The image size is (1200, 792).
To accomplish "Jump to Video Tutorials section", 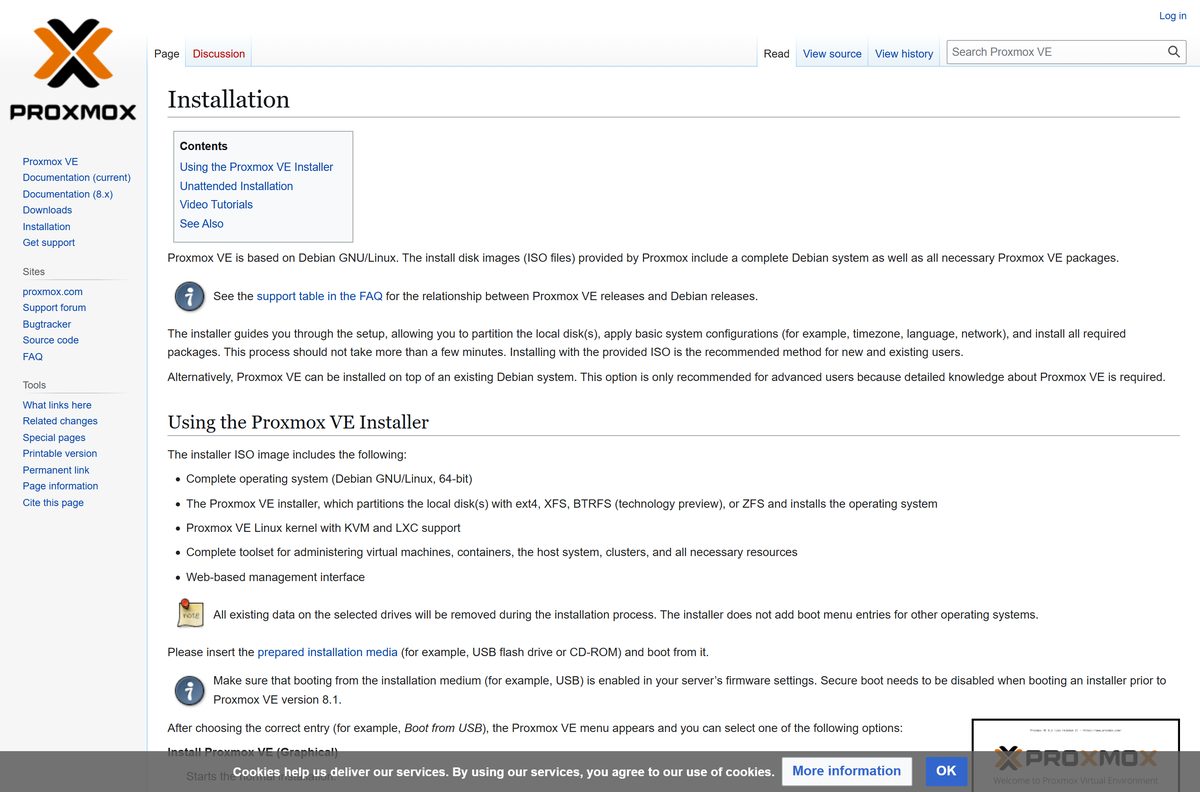I will [216, 204].
